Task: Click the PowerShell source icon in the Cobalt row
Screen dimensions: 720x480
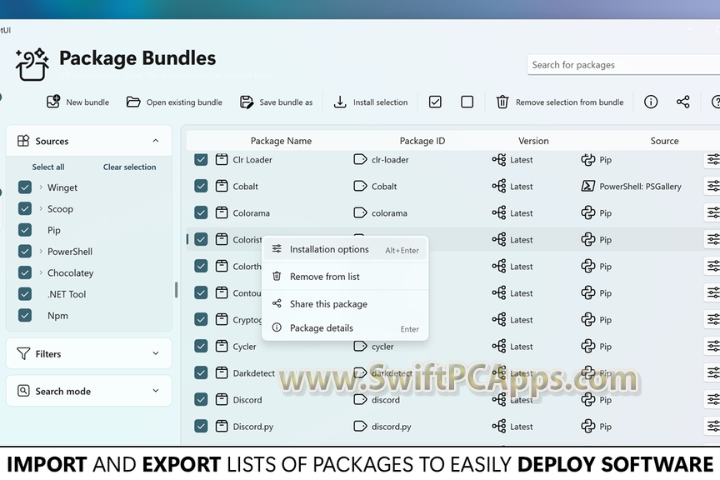Action: pyautogui.click(x=588, y=186)
